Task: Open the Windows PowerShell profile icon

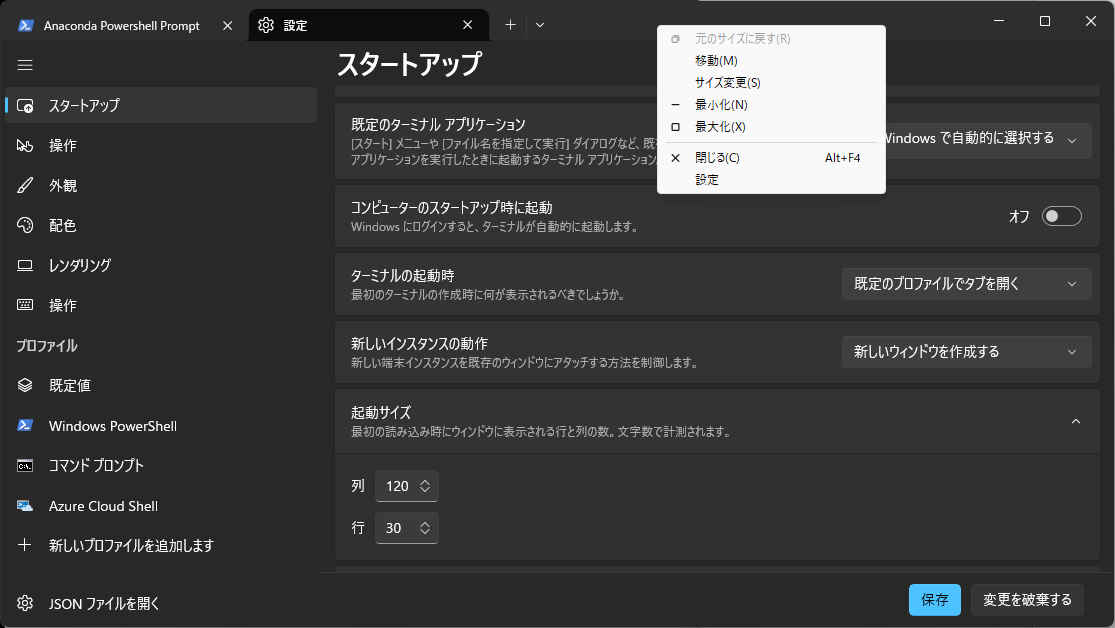Action: click(x=26, y=425)
